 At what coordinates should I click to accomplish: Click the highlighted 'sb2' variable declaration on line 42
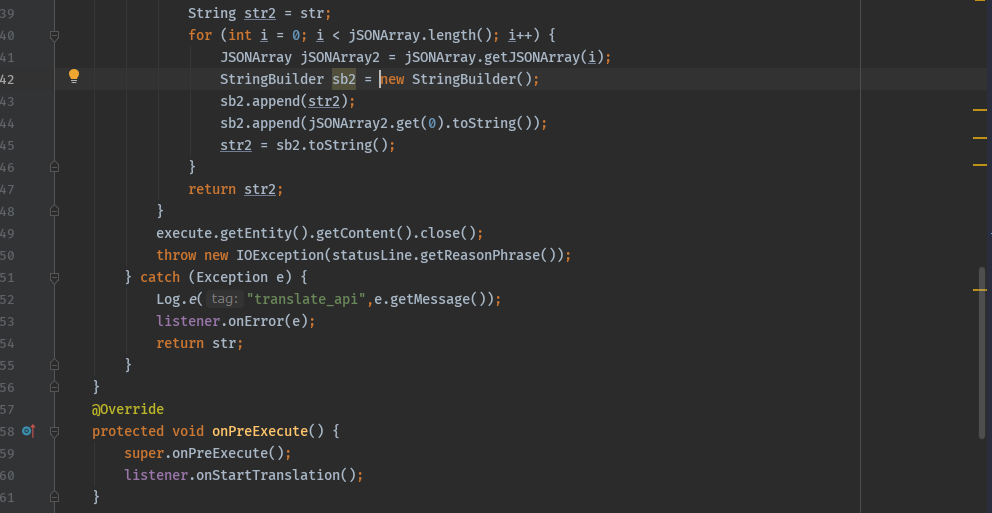[x=344, y=80]
